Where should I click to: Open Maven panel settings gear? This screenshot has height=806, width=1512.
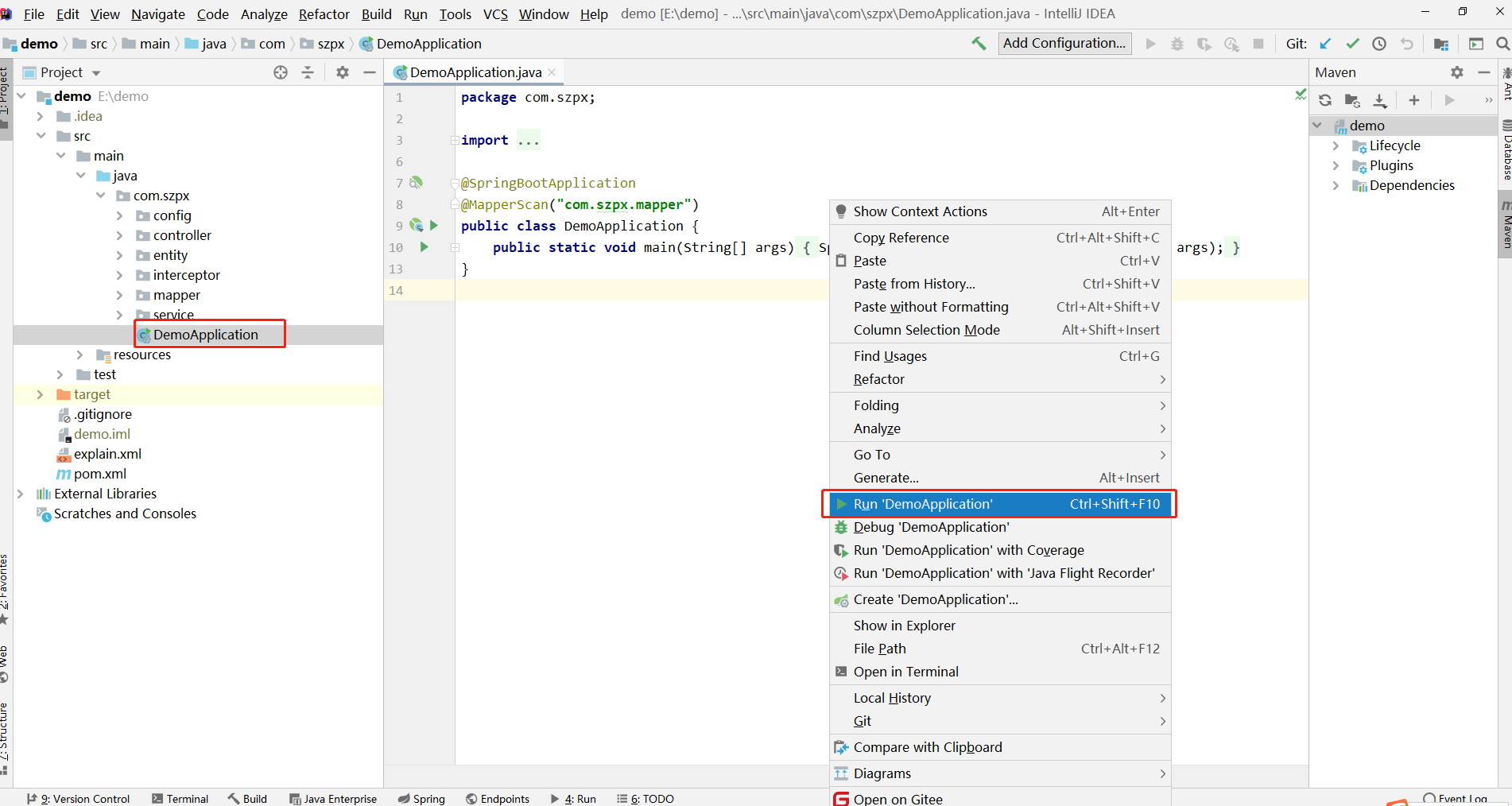pos(1457,72)
